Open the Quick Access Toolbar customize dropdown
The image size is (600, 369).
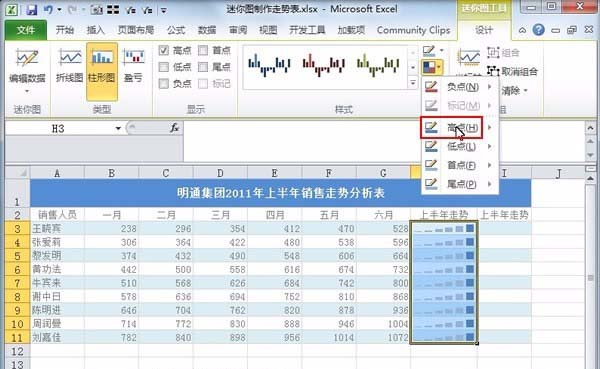163,10
